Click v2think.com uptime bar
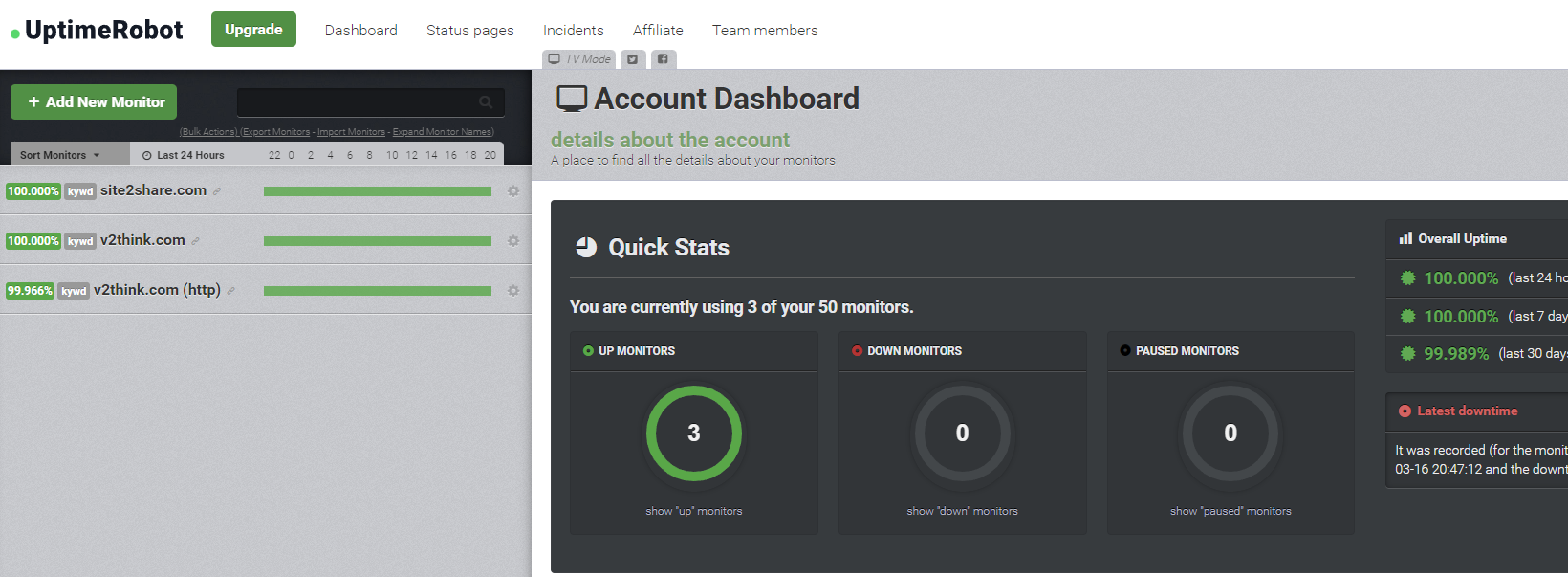The width and height of the screenshot is (1568, 577). pos(378,241)
